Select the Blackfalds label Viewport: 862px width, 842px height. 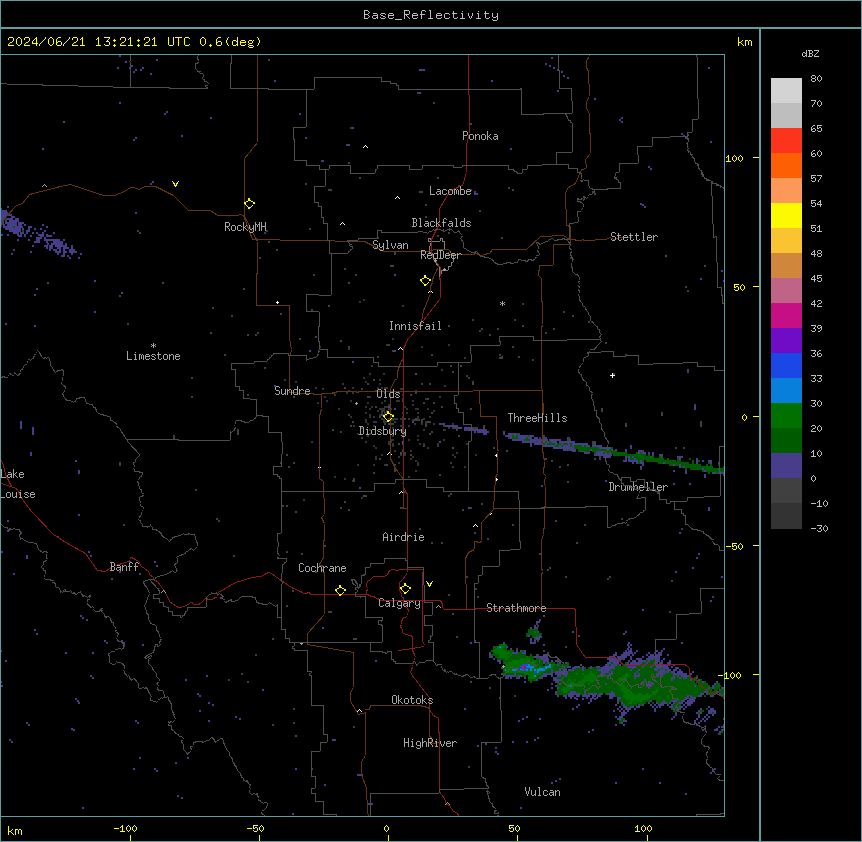click(441, 223)
